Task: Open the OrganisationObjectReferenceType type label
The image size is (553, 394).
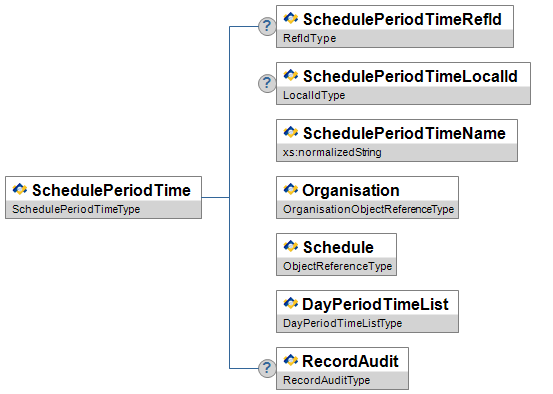Action: click(368, 209)
